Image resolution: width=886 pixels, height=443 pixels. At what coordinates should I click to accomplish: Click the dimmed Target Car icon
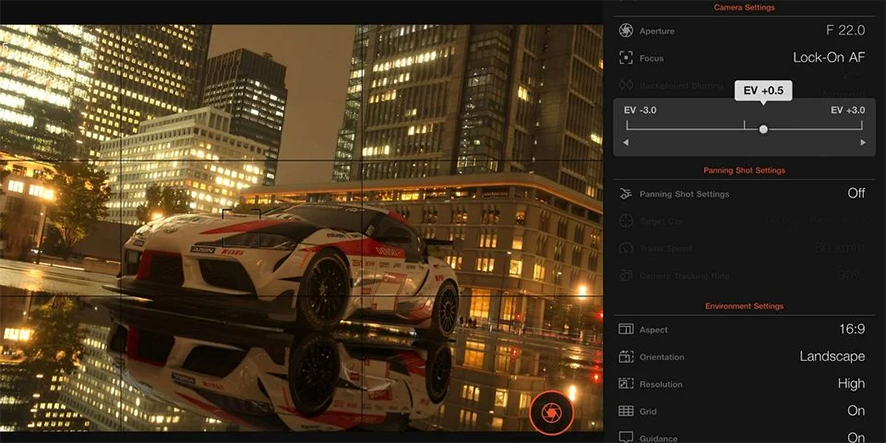(x=626, y=221)
